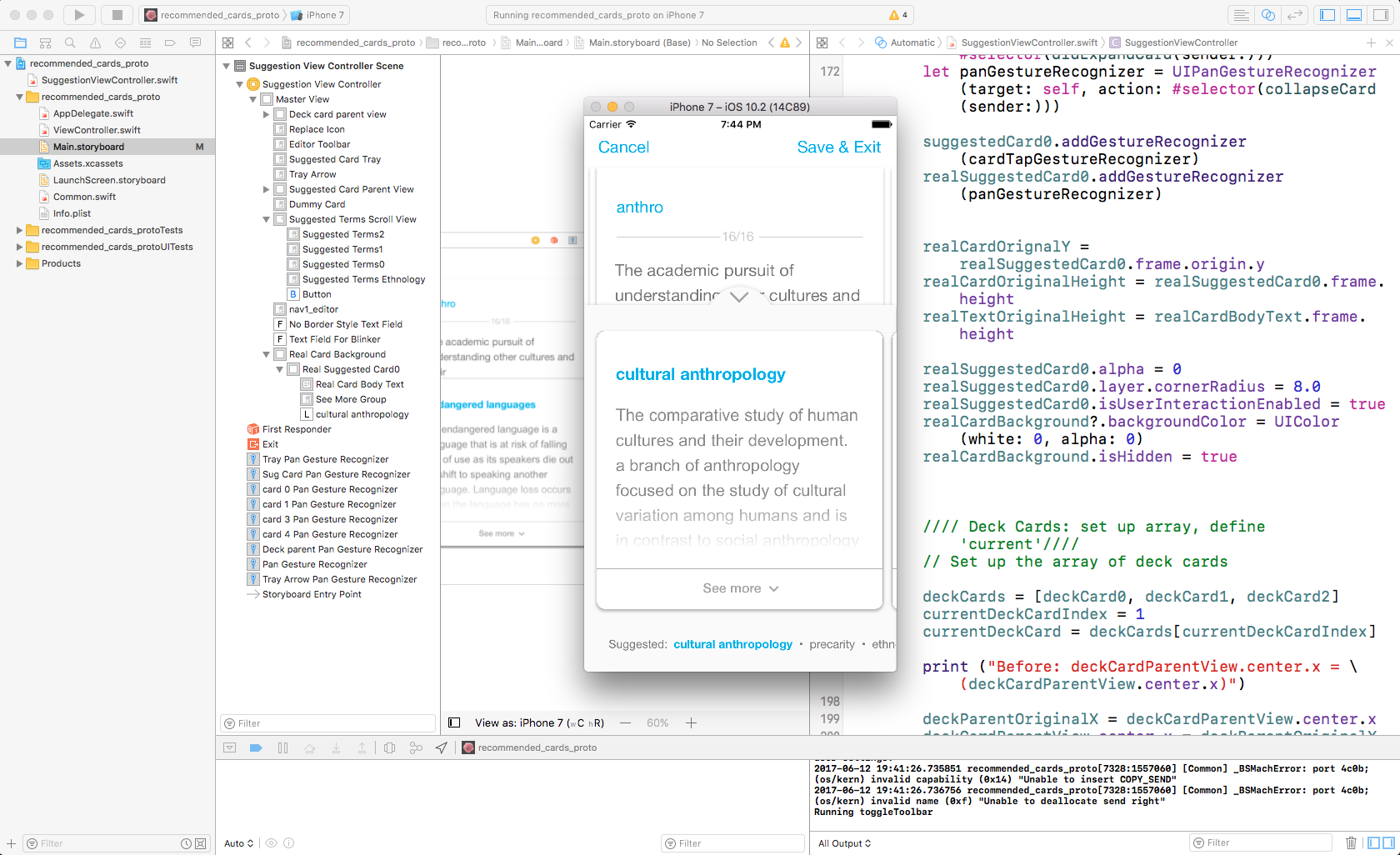Tap See more on cultural anthropology card
This screenshot has height=855, width=1400.
pos(740,588)
